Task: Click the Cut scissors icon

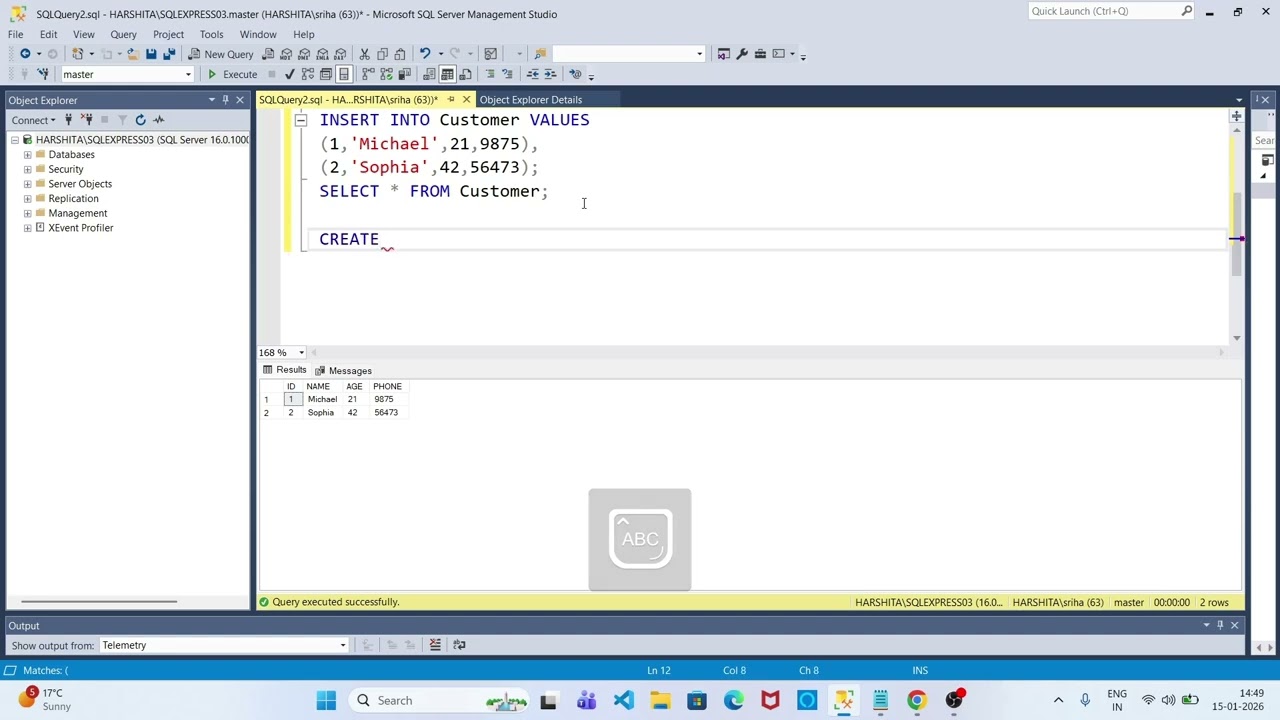Action: click(365, 54)
